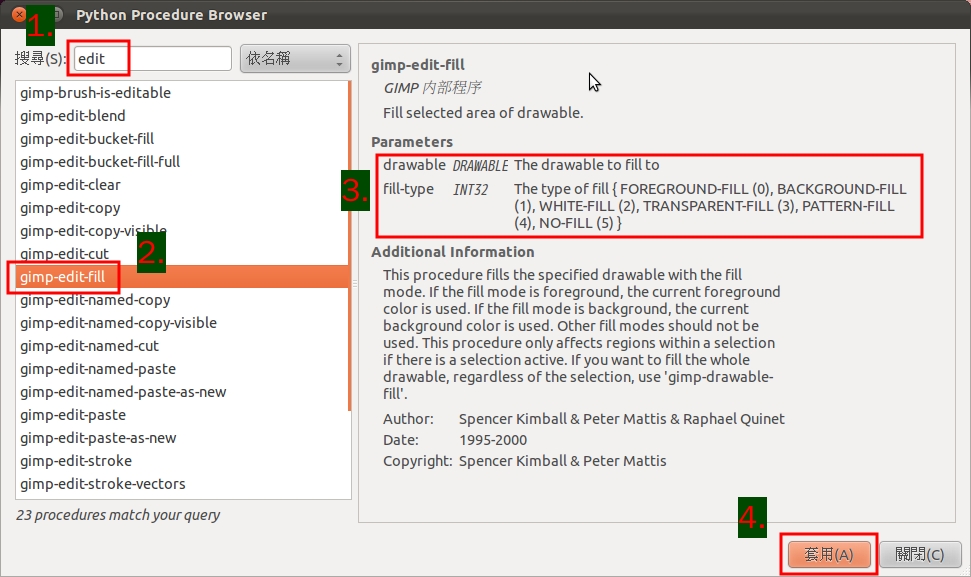
Task: Click the procedure list vertical scrollbar
Action: pos(350,246)
